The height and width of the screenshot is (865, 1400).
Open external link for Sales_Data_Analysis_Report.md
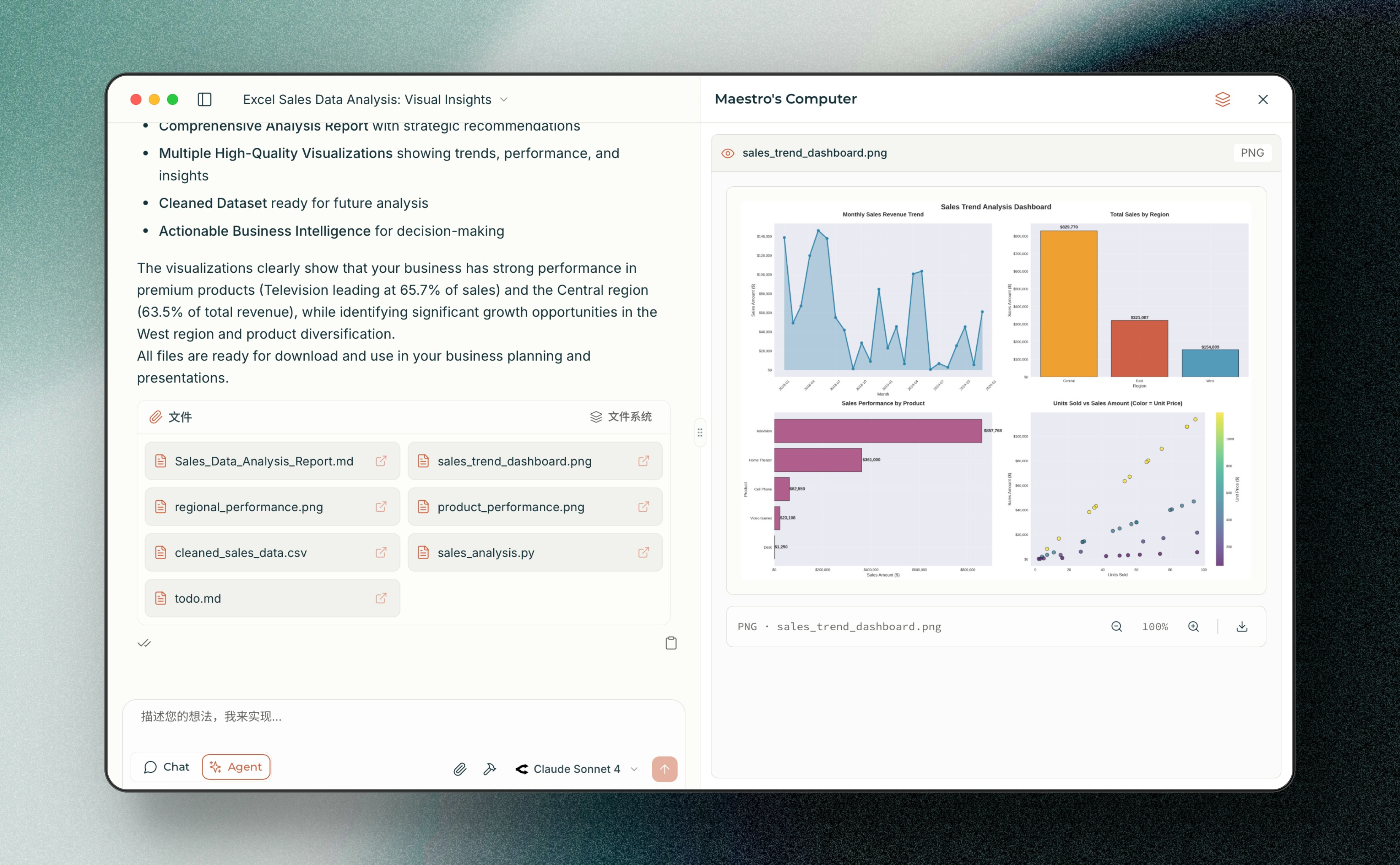coord(381,461)
